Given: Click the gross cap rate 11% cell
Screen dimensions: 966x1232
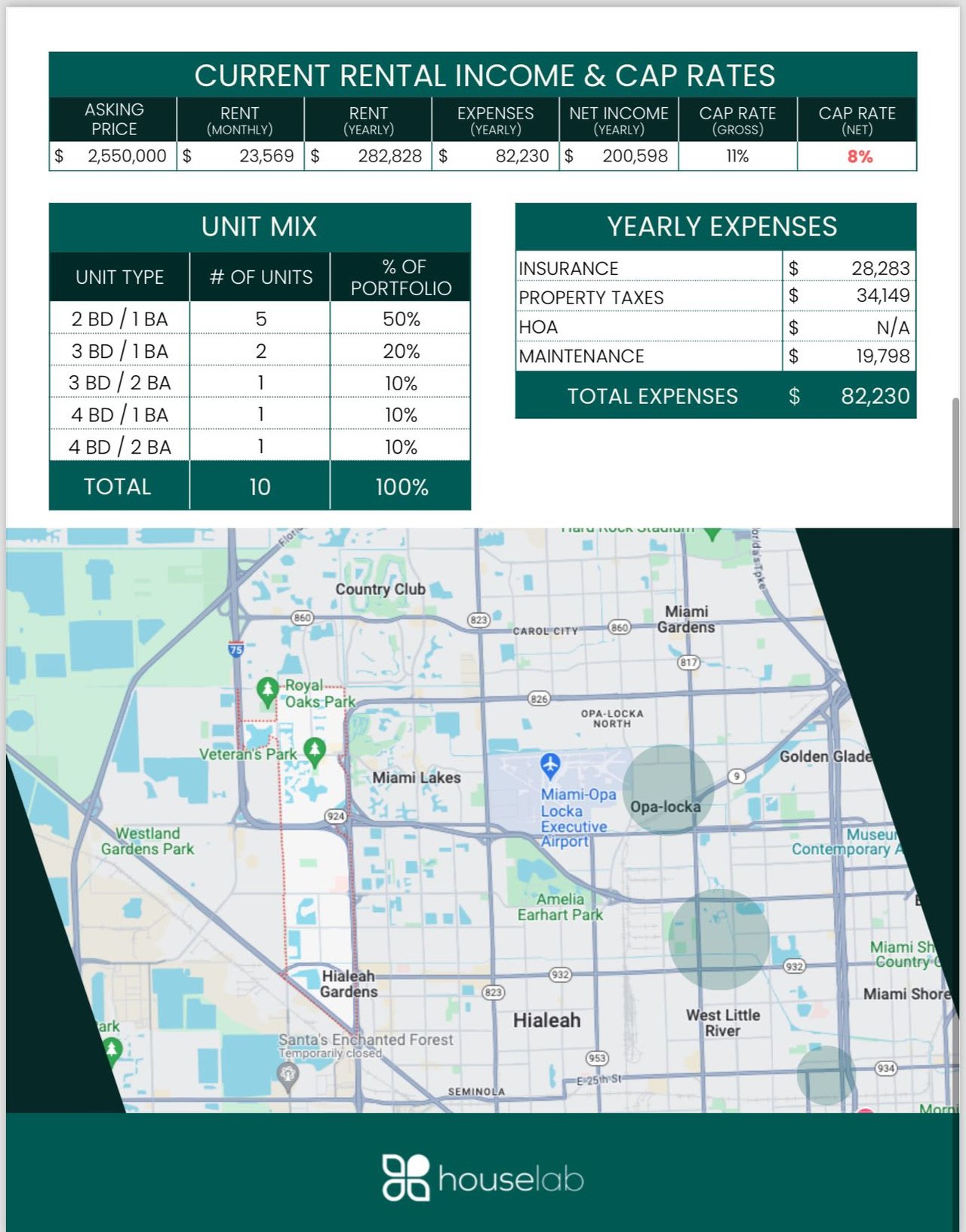Looking at the screenshot, I should point(737,156).
